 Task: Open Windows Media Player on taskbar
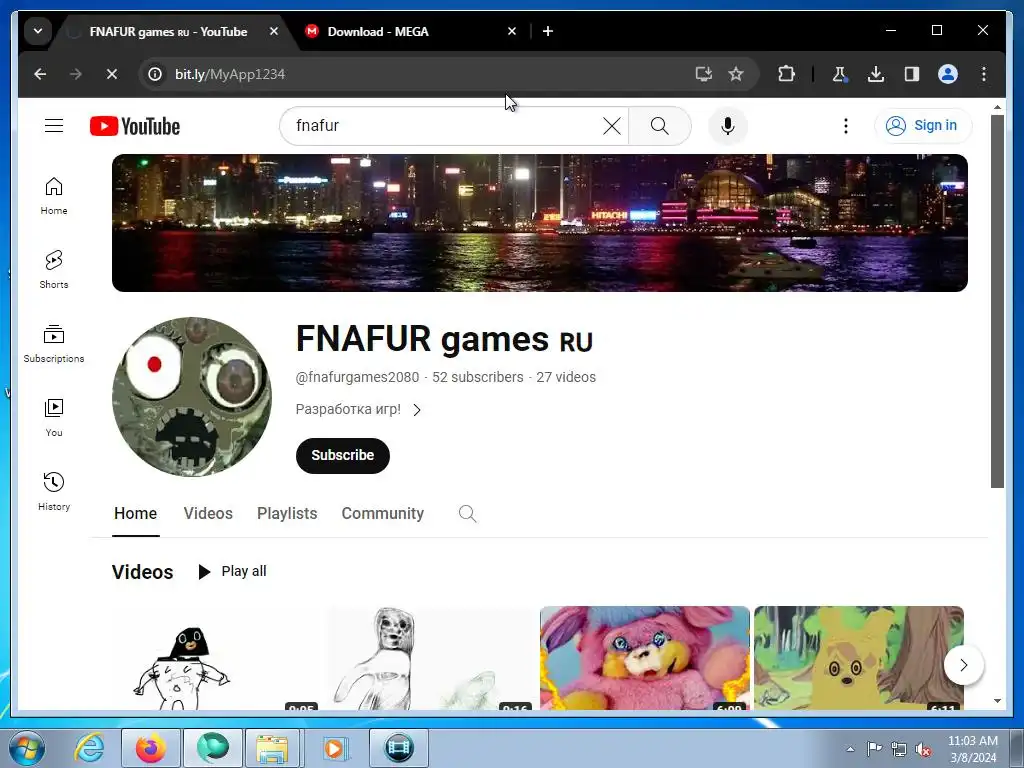(334, 748)
